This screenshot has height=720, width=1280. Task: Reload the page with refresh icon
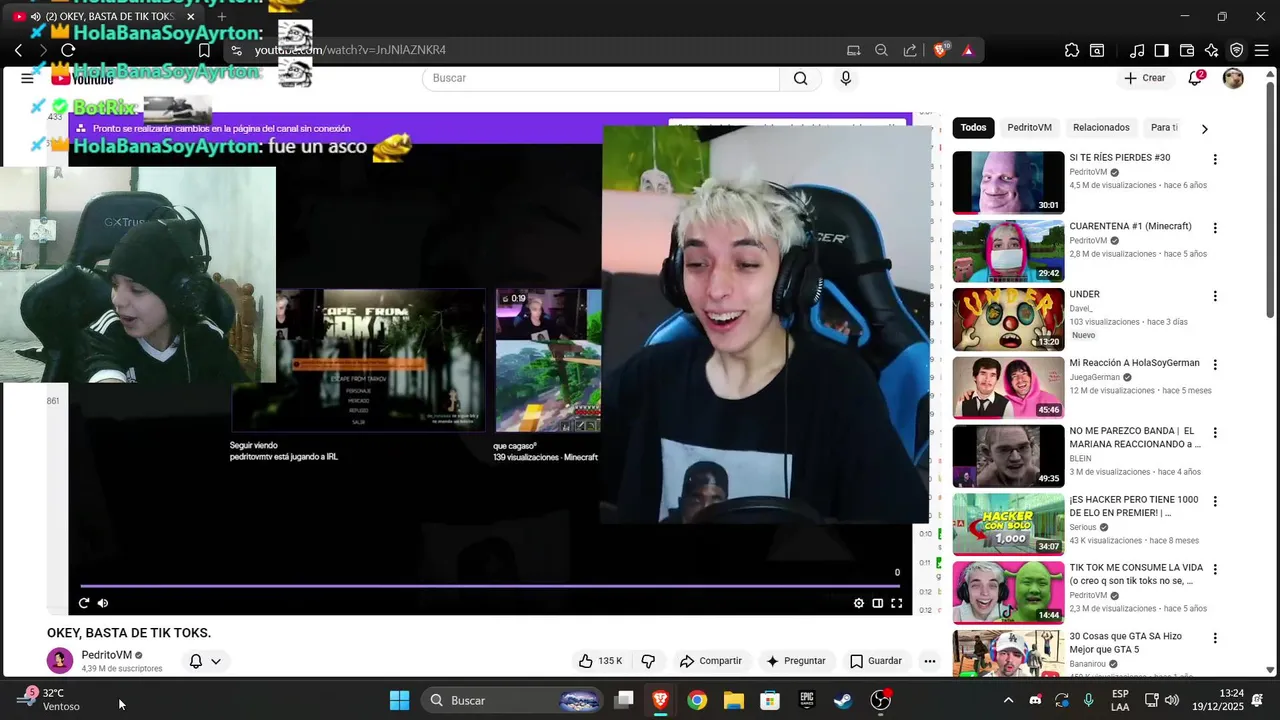click(68, 50)
